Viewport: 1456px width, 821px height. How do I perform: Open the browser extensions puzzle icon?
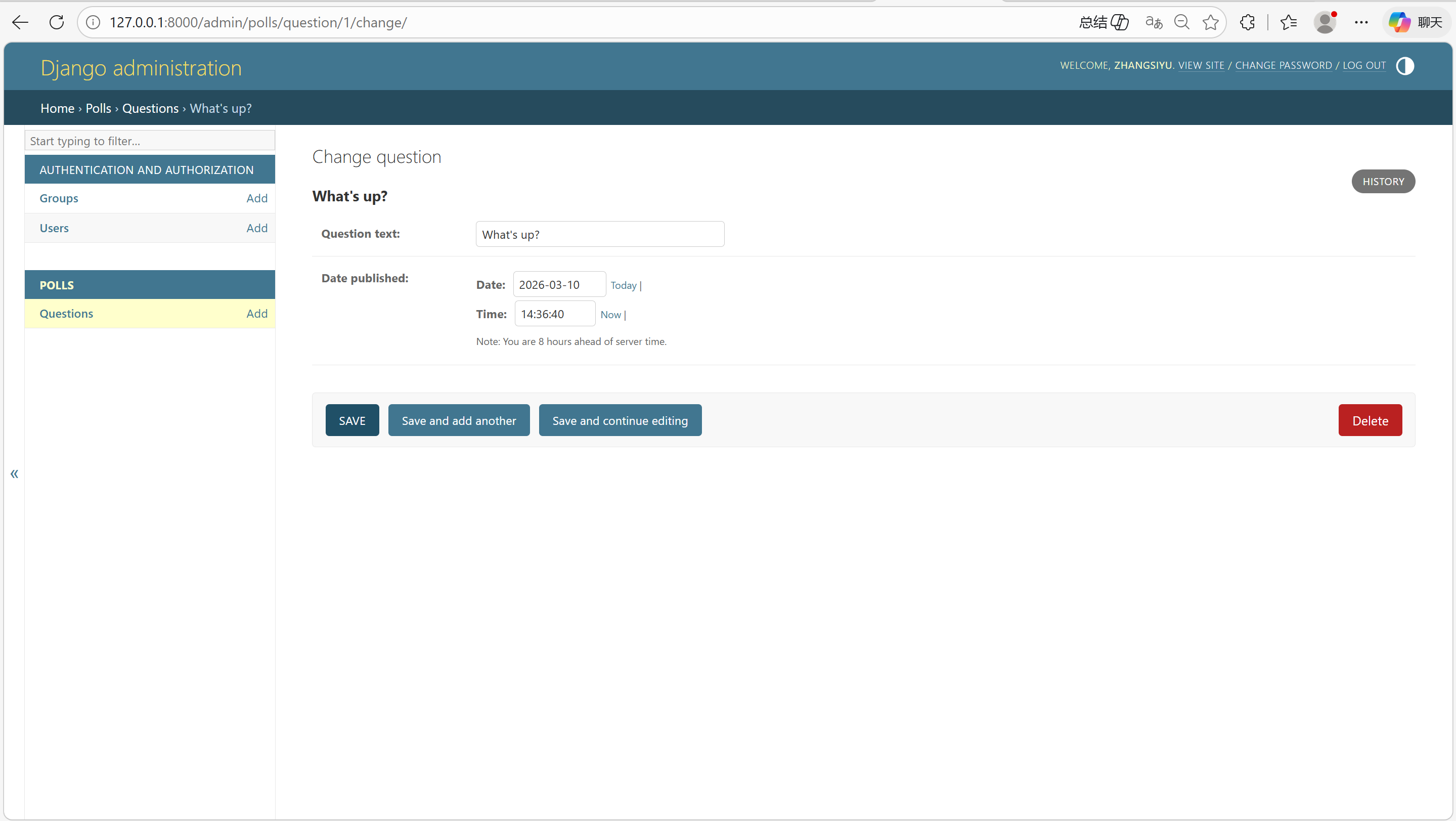pyautogui.click(x=1247, y=23)
